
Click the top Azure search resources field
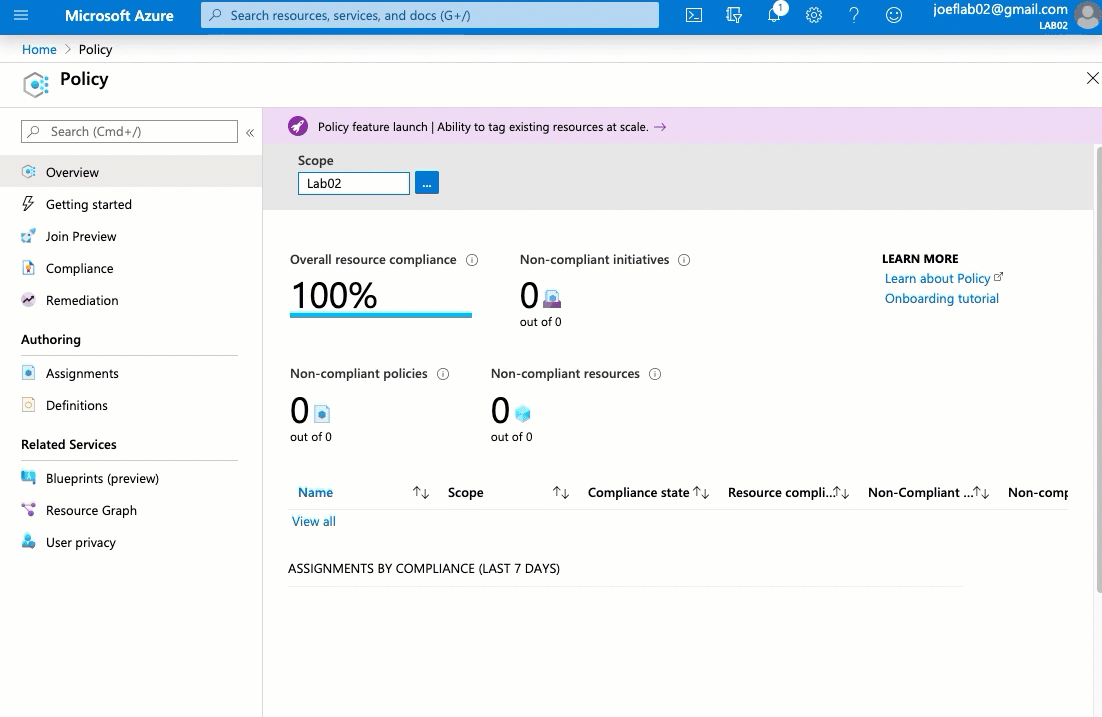click(430, 15)
